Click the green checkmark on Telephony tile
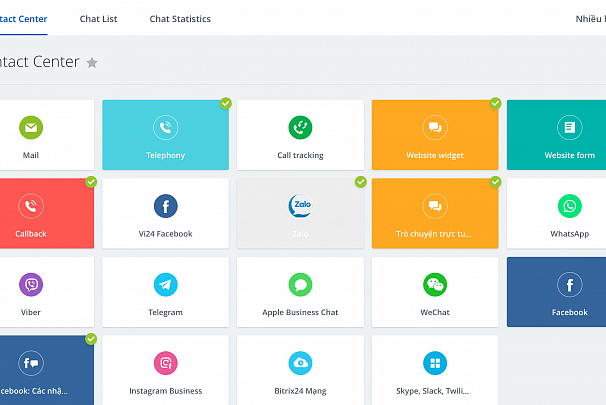Screen dimensions: 606x405 click(x=226, y=103)
